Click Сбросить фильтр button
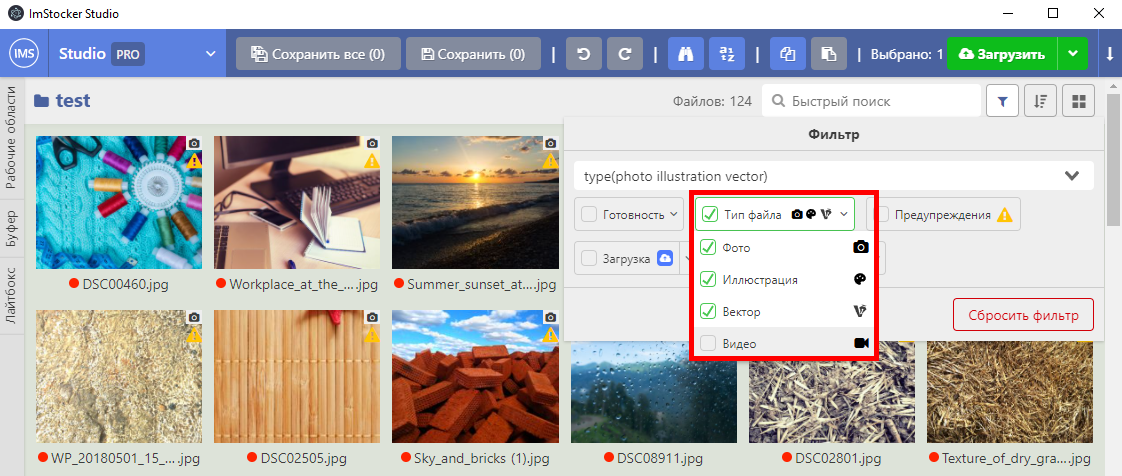 click(x=1023, y=315)
